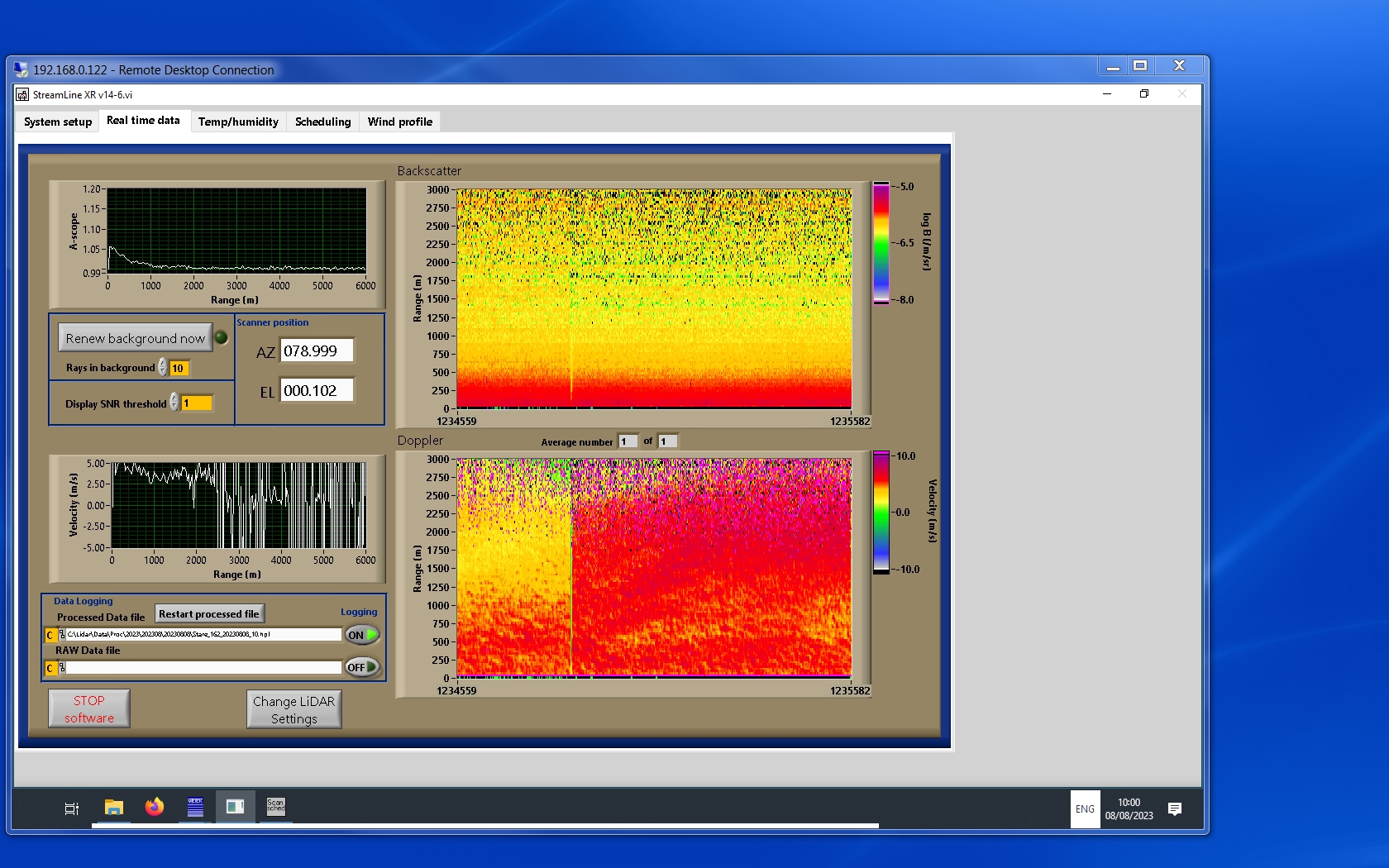Open the Temp/humidity tab
Screen dimensions: 1389x868
pos(238,122)
